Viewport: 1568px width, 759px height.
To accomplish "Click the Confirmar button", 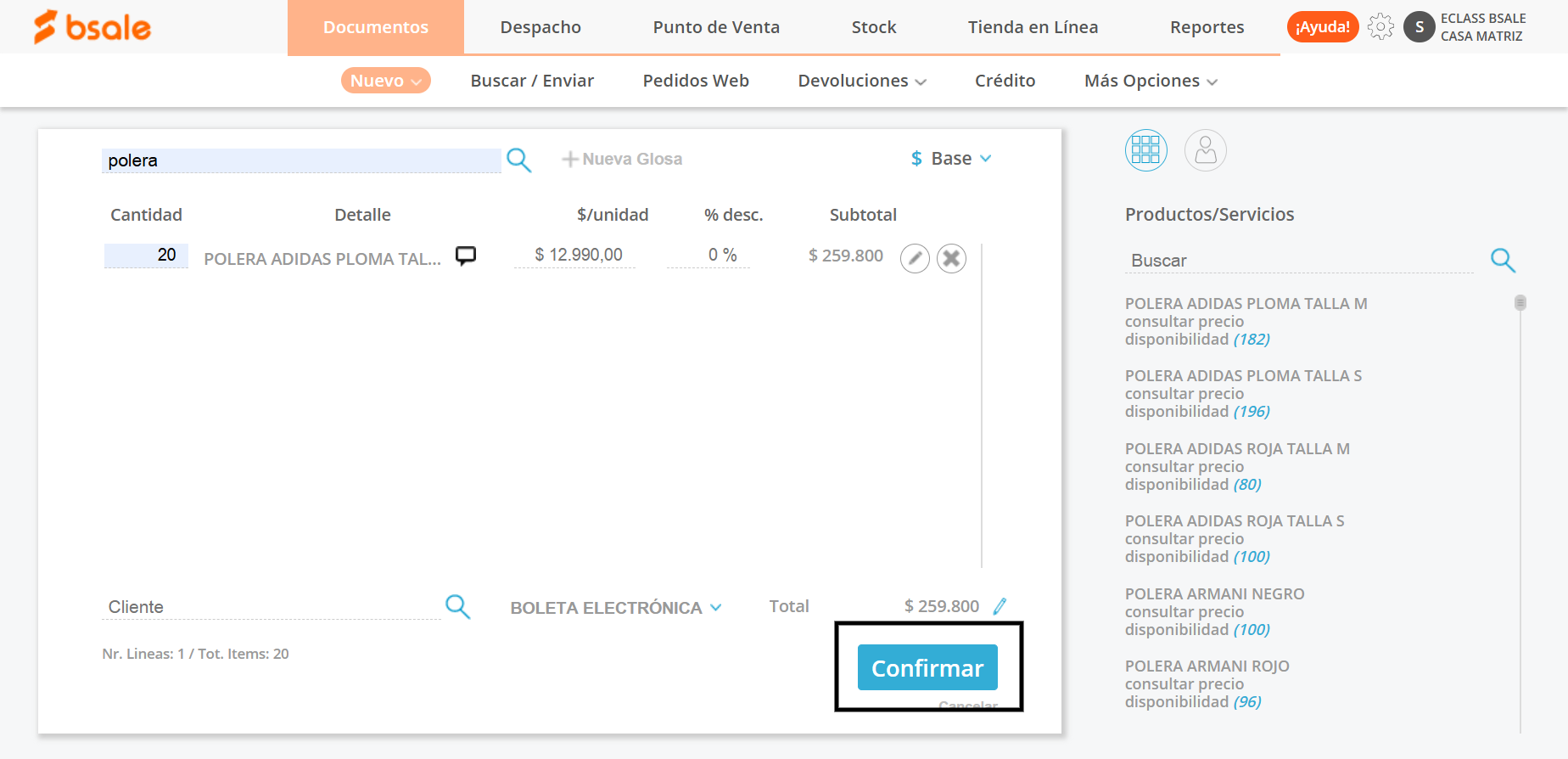I will point(927,667).
